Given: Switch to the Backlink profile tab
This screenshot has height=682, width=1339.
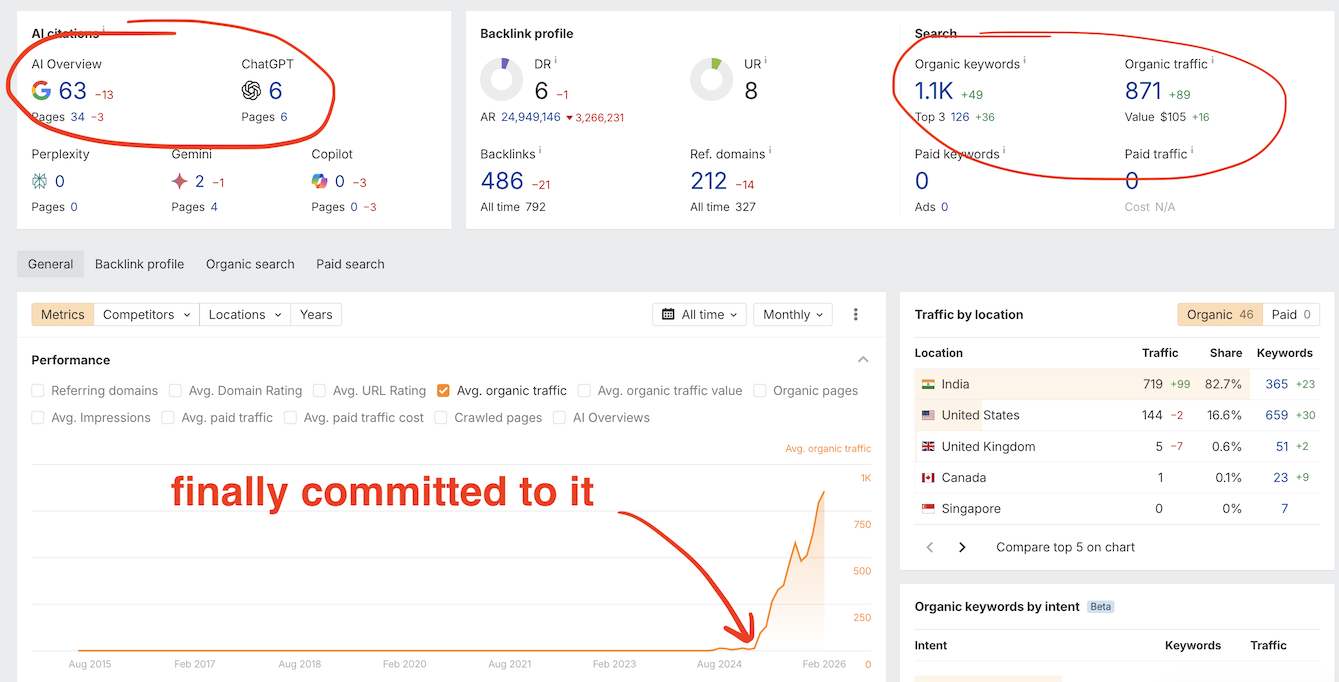Looking at the screenshot, I should [139, 264].
